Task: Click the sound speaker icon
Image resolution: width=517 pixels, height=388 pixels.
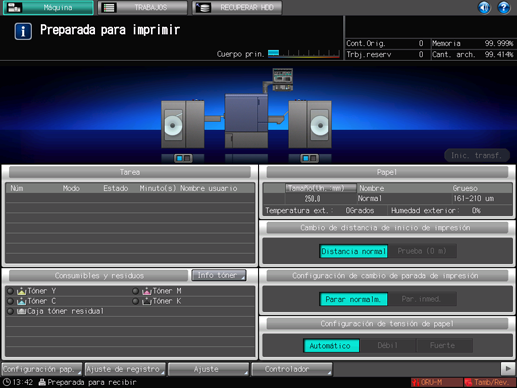Action: (x=484, y=7)
